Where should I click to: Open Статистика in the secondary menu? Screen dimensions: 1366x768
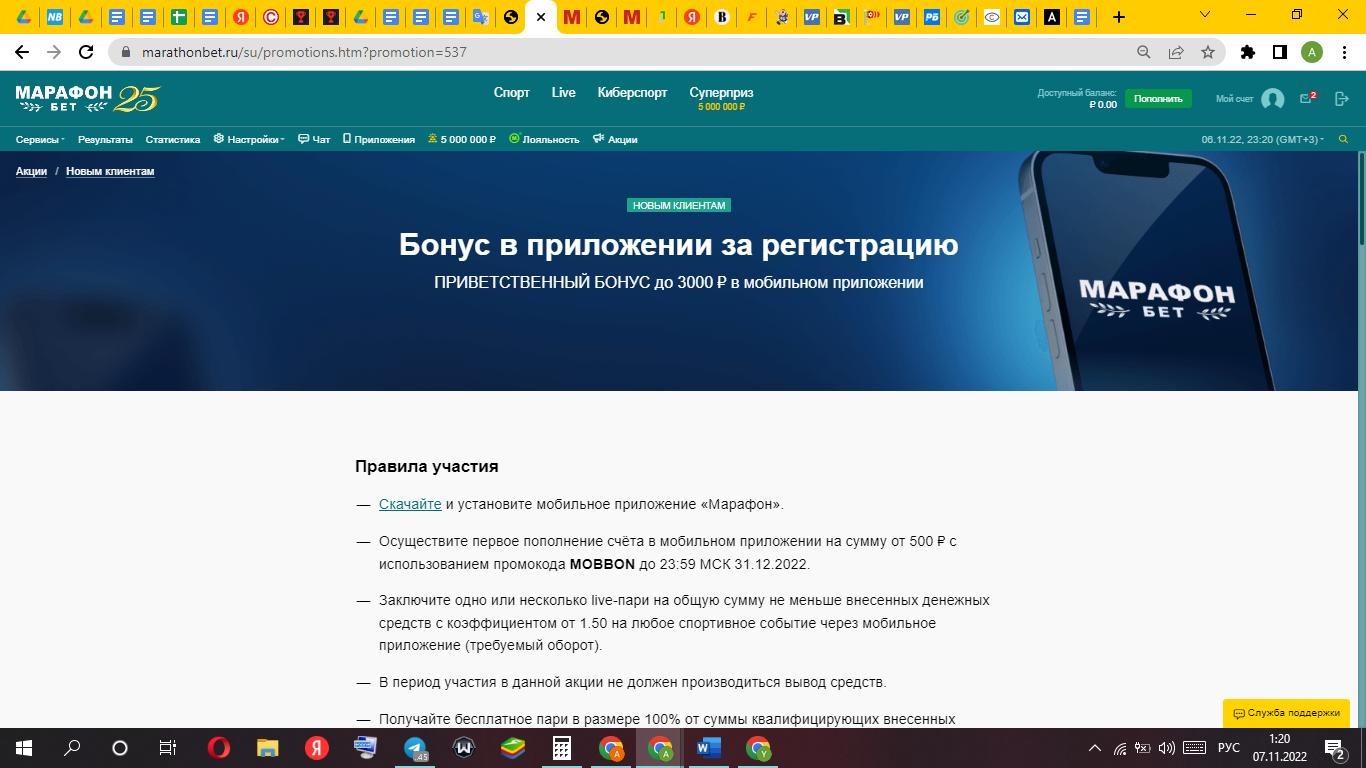(x=173, y=140)
